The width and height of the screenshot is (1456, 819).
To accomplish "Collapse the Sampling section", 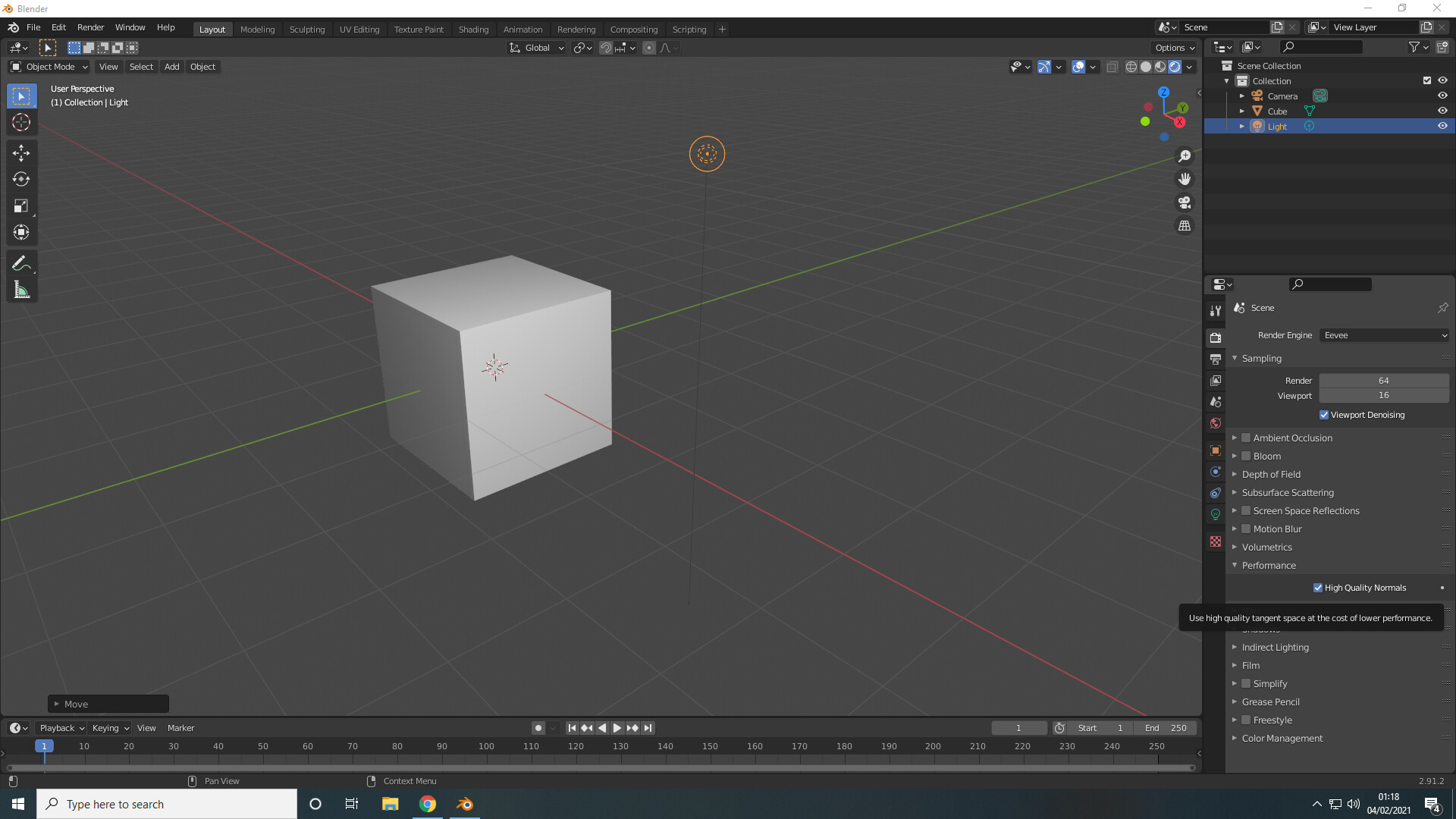I will pos(1260,358).
